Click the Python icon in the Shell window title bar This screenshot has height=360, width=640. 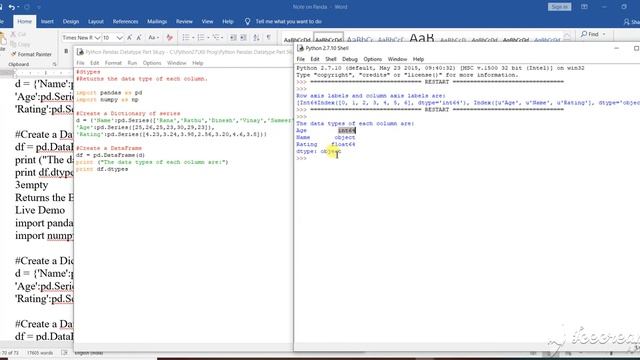pos(301,48)
